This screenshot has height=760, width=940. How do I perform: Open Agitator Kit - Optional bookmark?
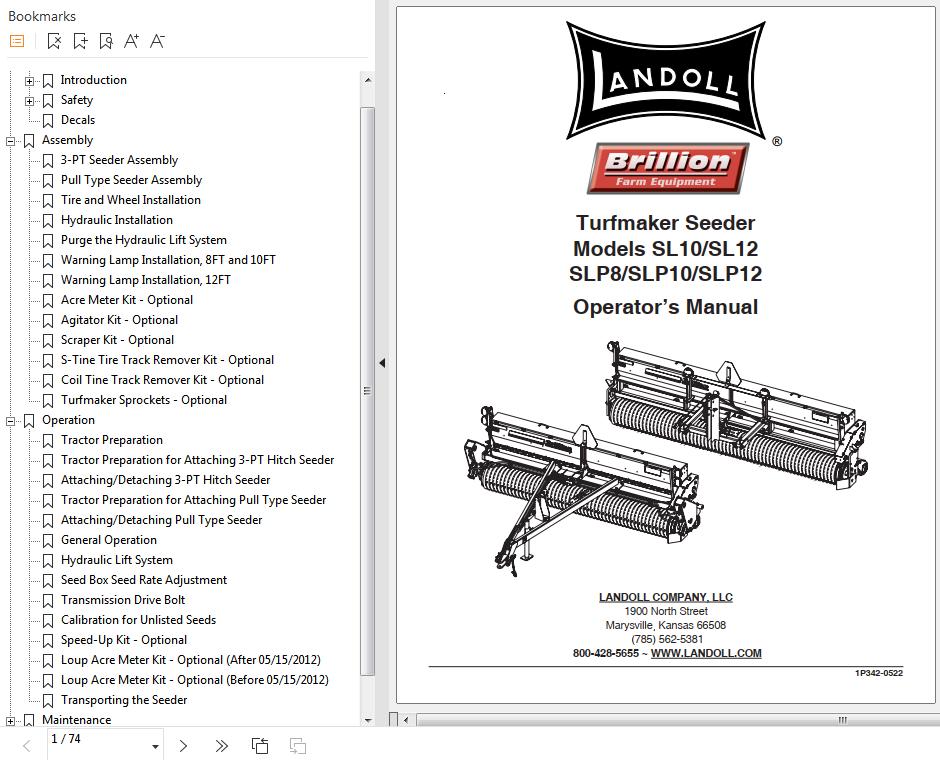pyautogui.click(x=119, y=320)
